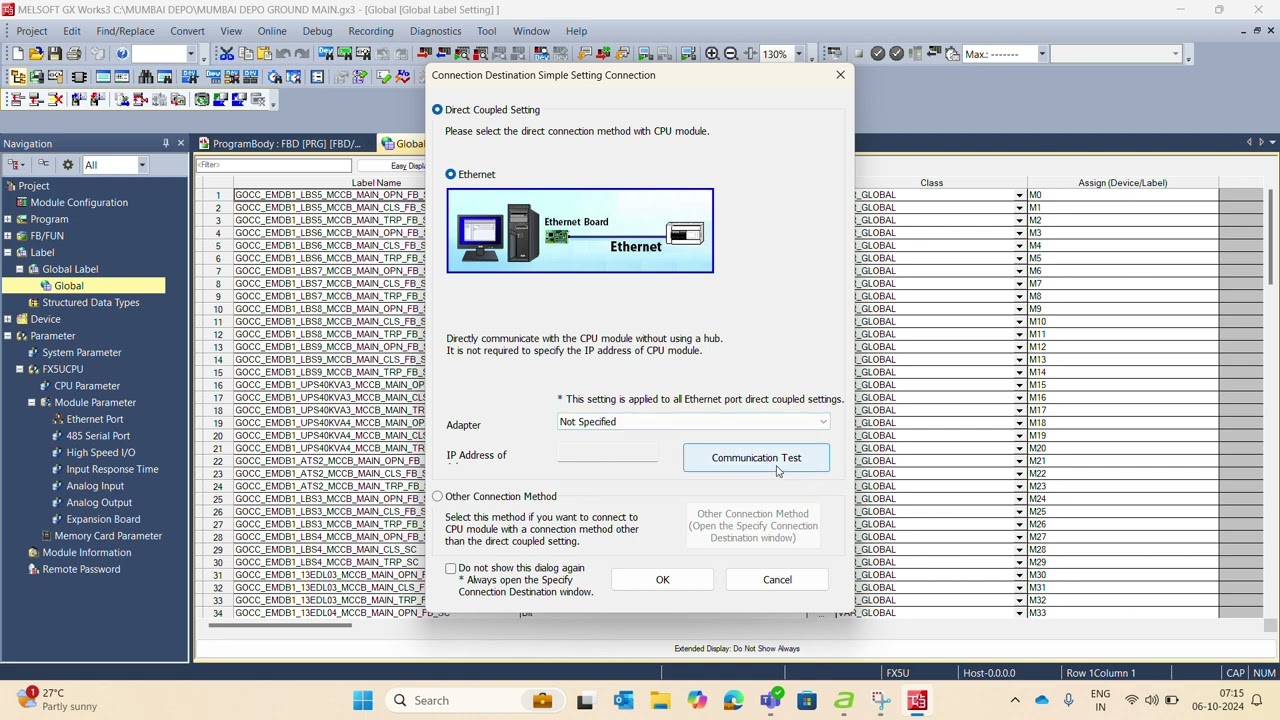Click the Communication Test button

click(756, 458)
